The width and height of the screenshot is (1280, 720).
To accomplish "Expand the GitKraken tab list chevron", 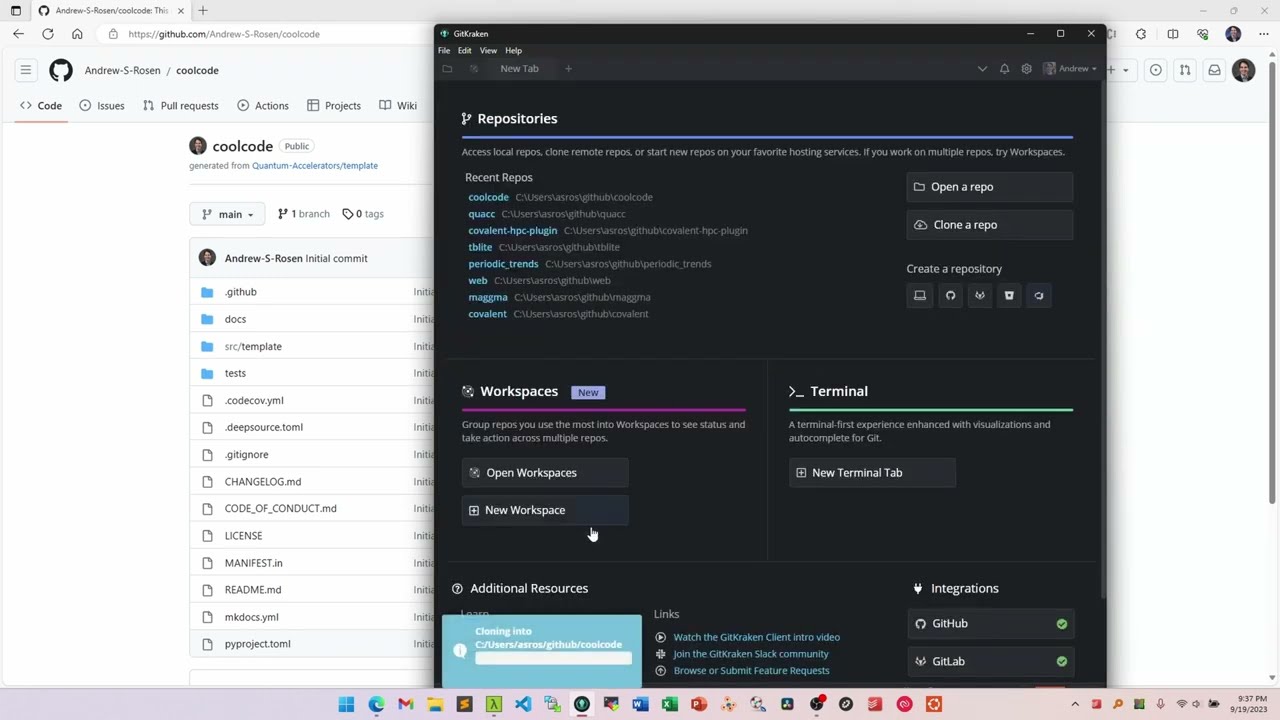I will (982, 69).
